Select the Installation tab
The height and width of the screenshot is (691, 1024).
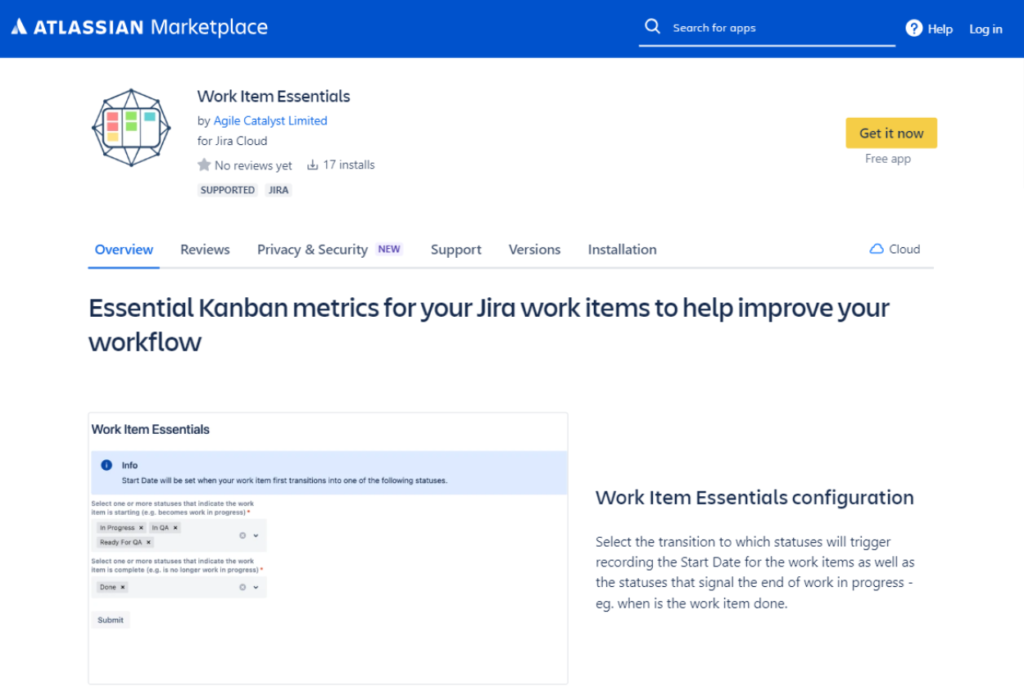622,249
